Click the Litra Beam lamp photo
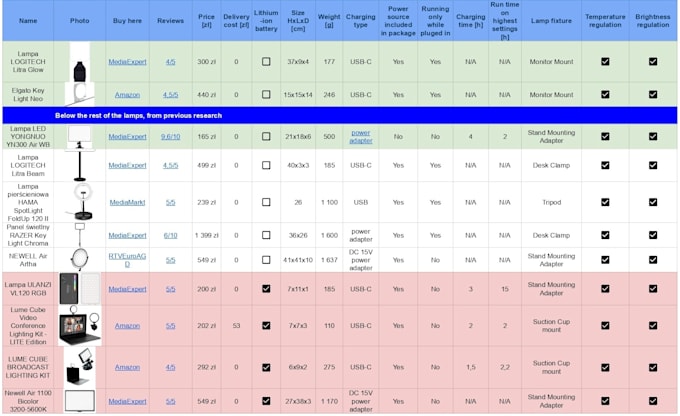The width and height of the screenshot is (680, 416). [80, 165]
